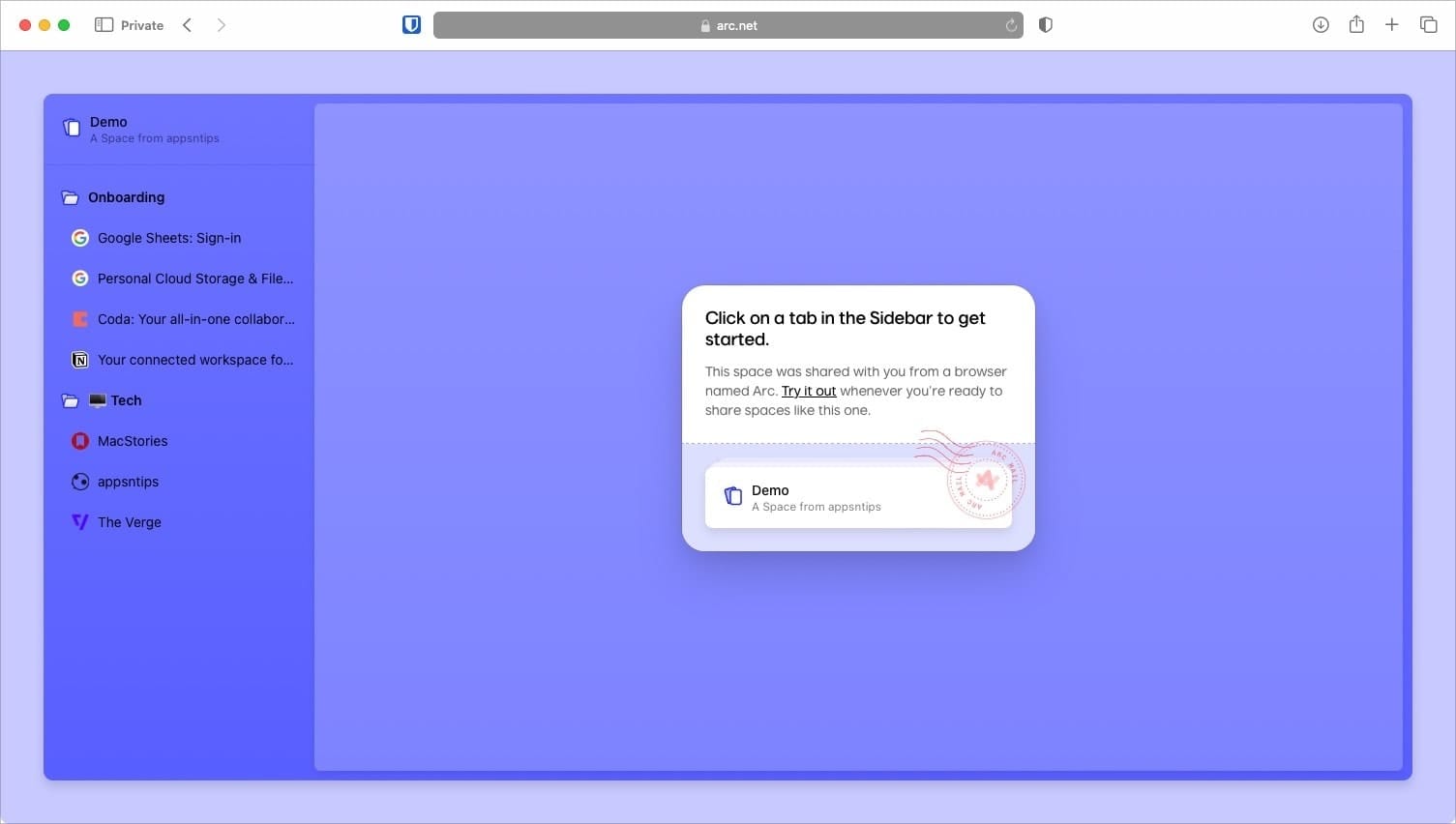Click the Coda tab icon in Onboarding
Viewport: 1456px width, 824px height.
click(x=80, y=318)
